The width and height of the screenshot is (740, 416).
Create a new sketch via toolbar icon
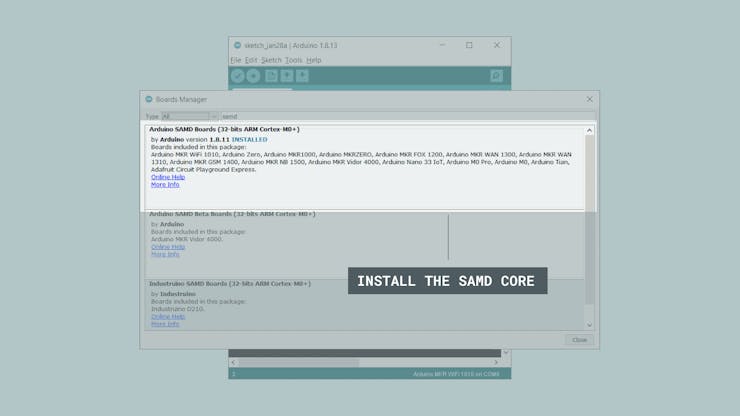(271, 76)
